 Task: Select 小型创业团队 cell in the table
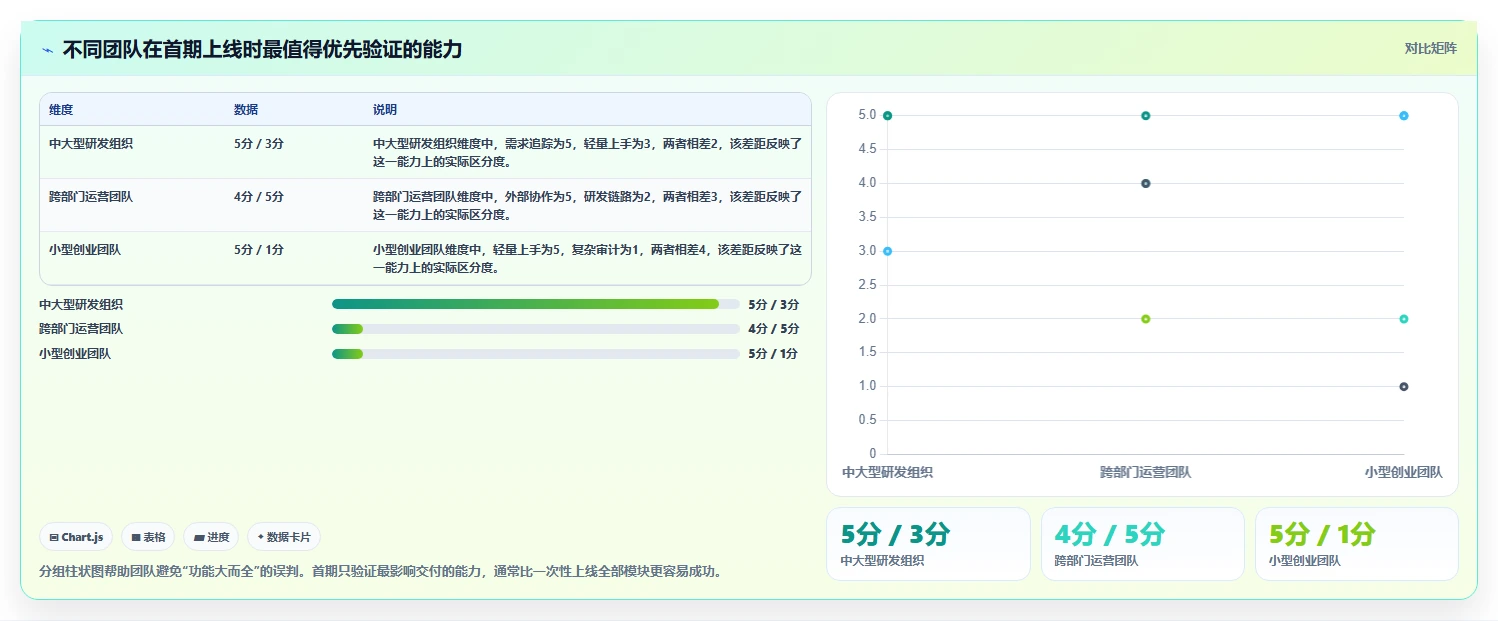(x=85, y=250)
